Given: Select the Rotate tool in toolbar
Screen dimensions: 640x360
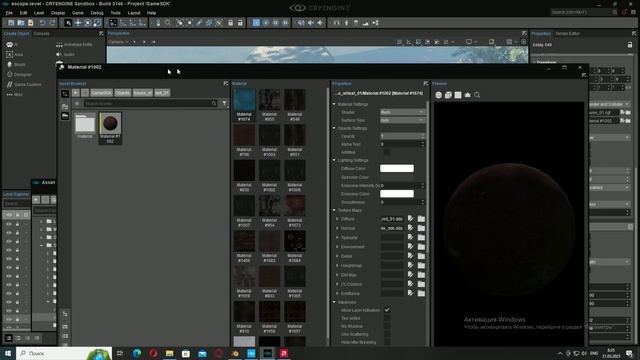Looking at the screenshot, I should coord(87,23).
